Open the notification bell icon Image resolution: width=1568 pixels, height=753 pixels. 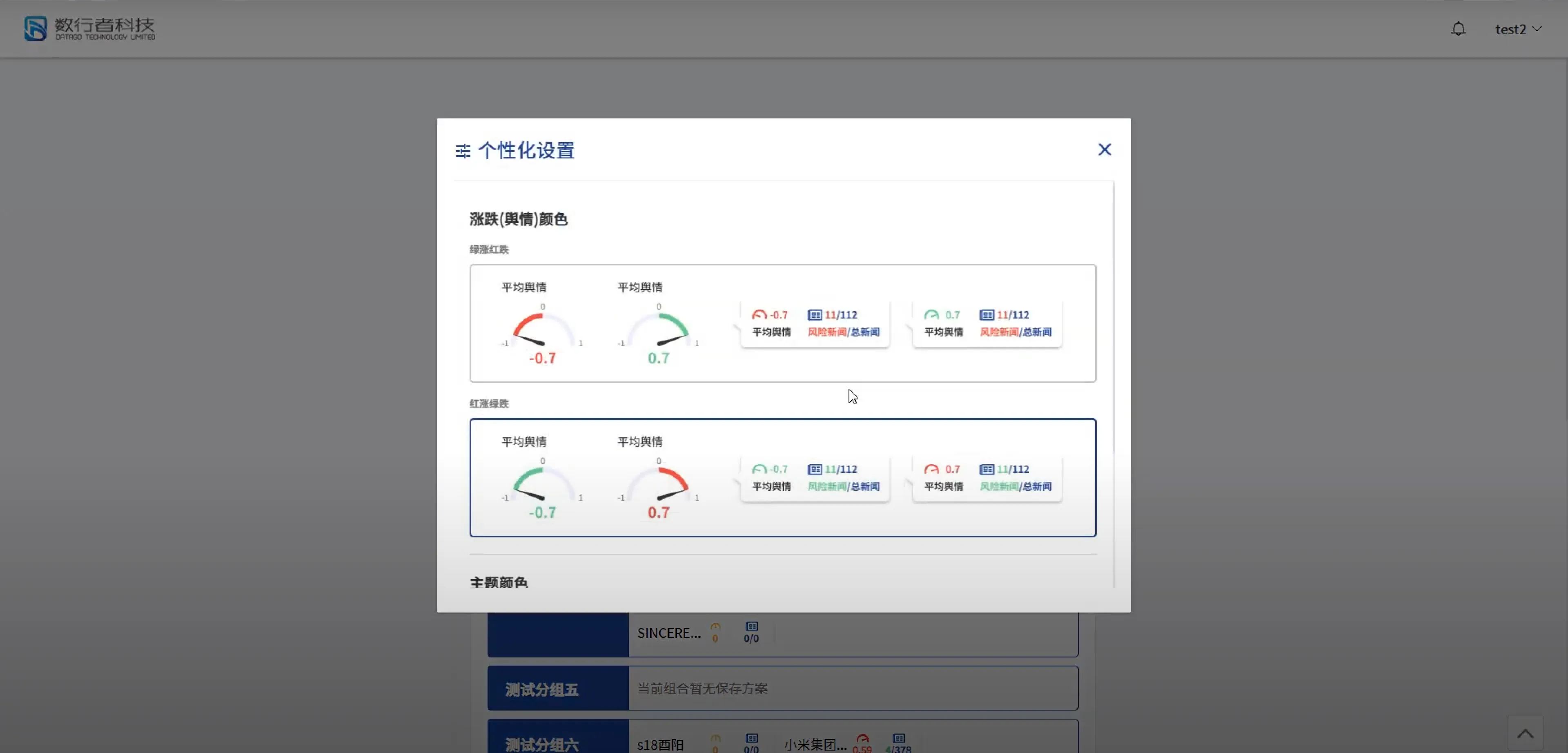point(1458,29)
